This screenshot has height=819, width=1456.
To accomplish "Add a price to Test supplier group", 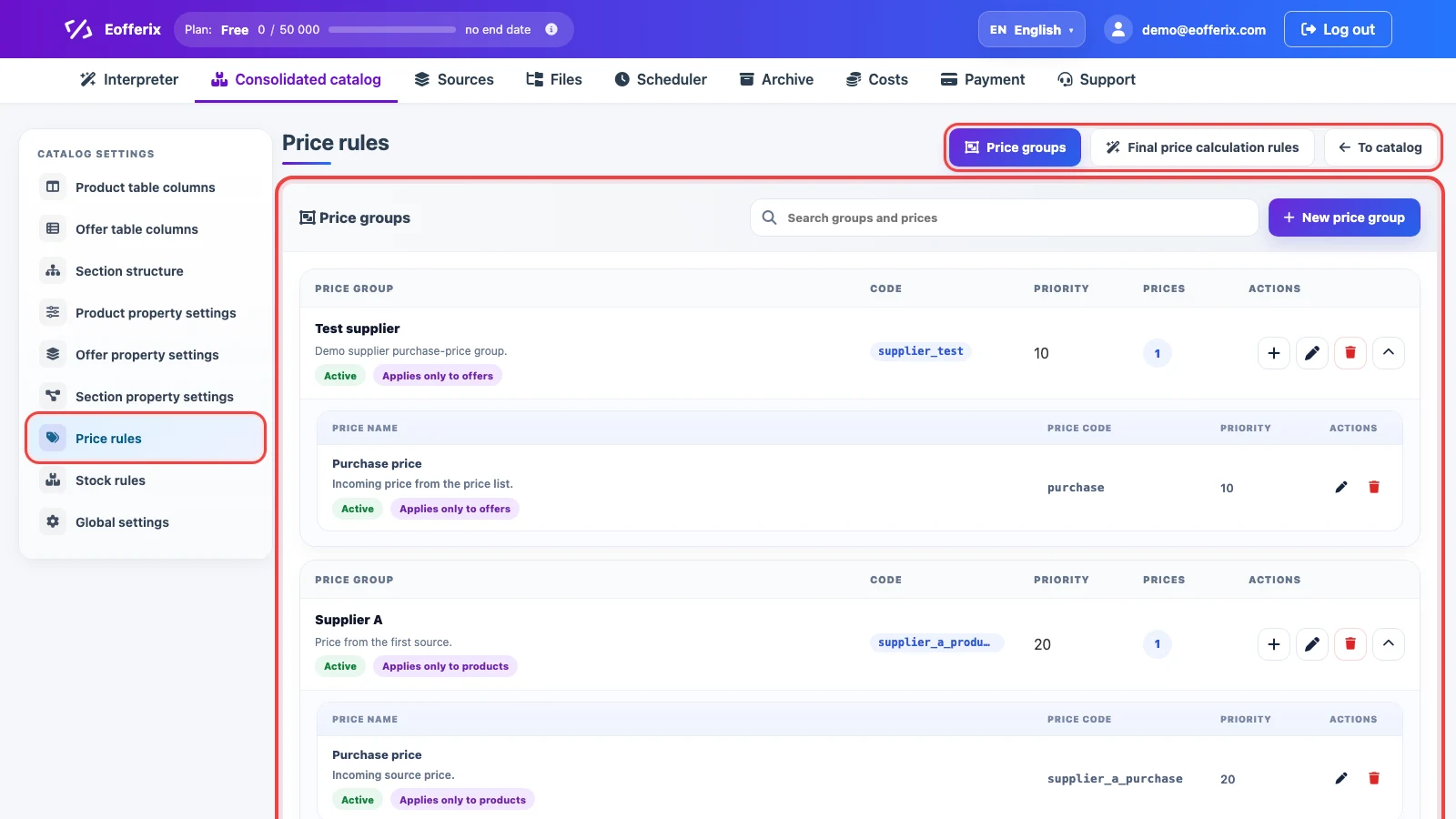I will tap(1274, 353).
